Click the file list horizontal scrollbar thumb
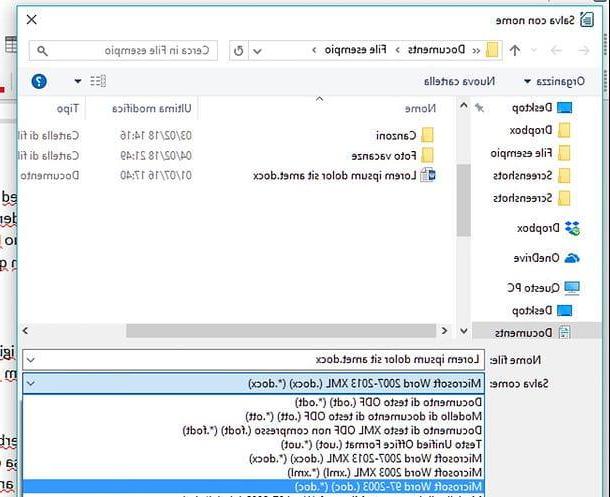 [x=281, y=331]
